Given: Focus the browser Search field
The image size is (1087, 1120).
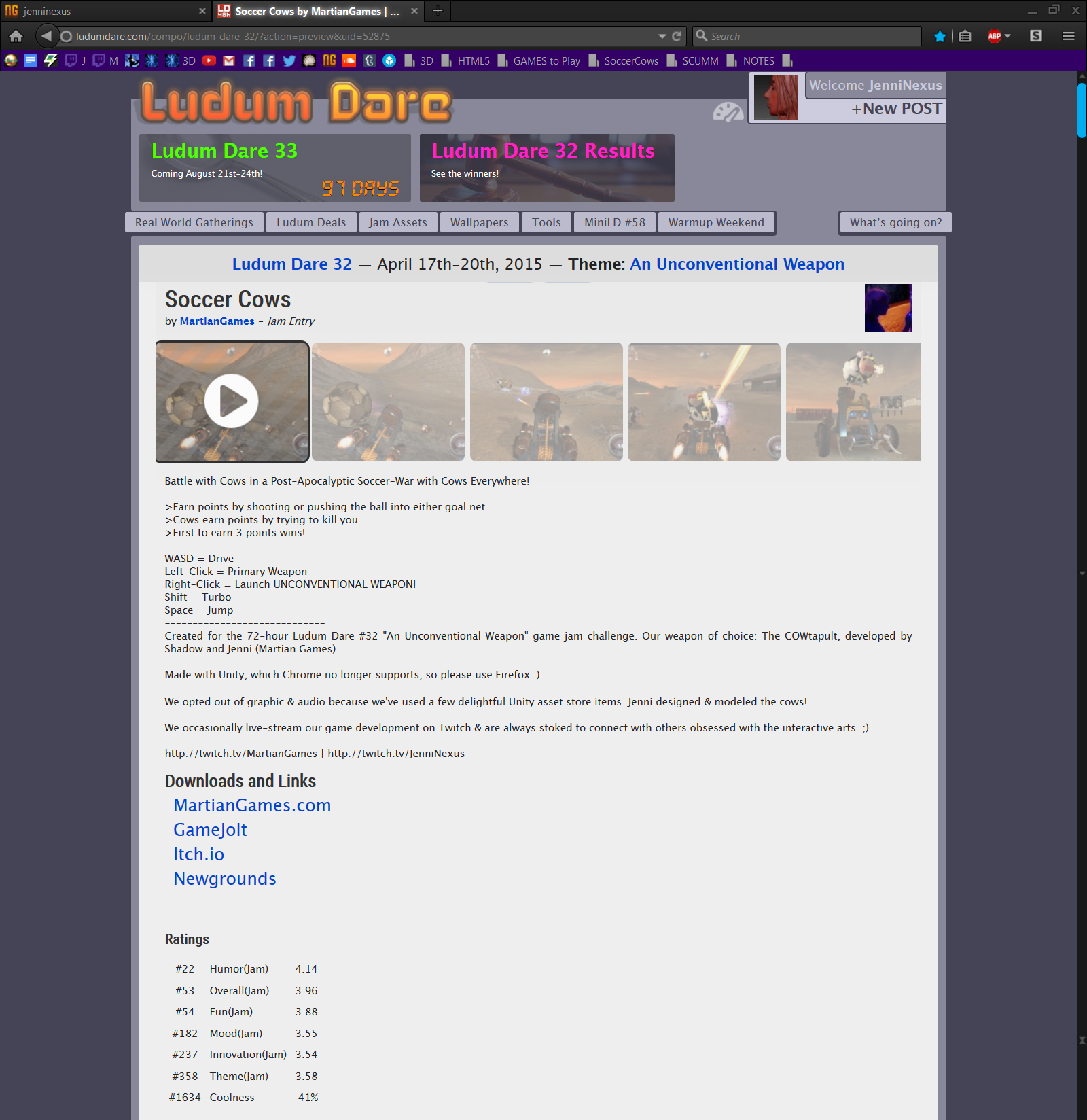Looking at the screenshot, I should (x=807, y=36).
